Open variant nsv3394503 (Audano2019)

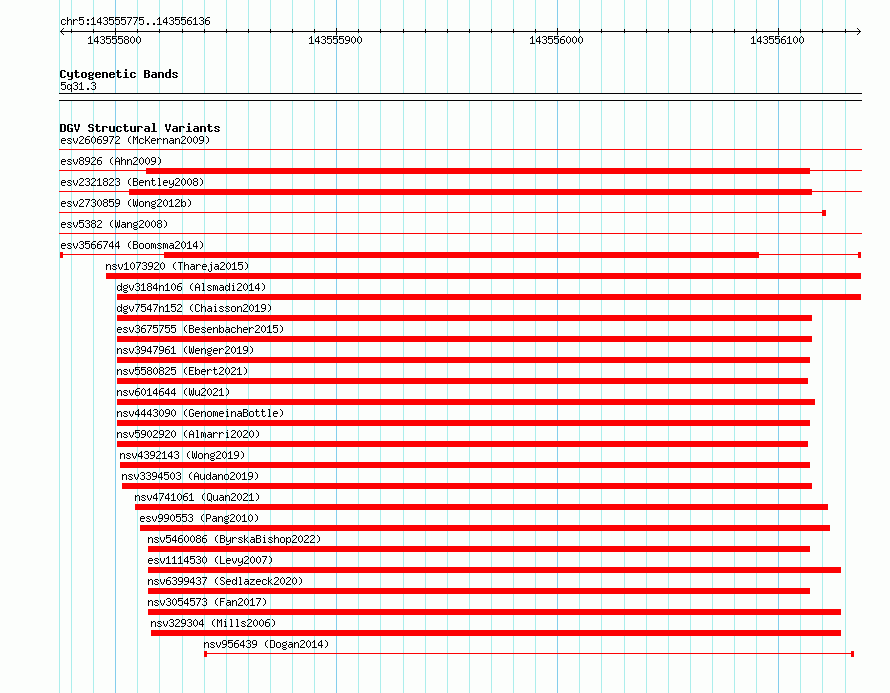tap(190, 476)
